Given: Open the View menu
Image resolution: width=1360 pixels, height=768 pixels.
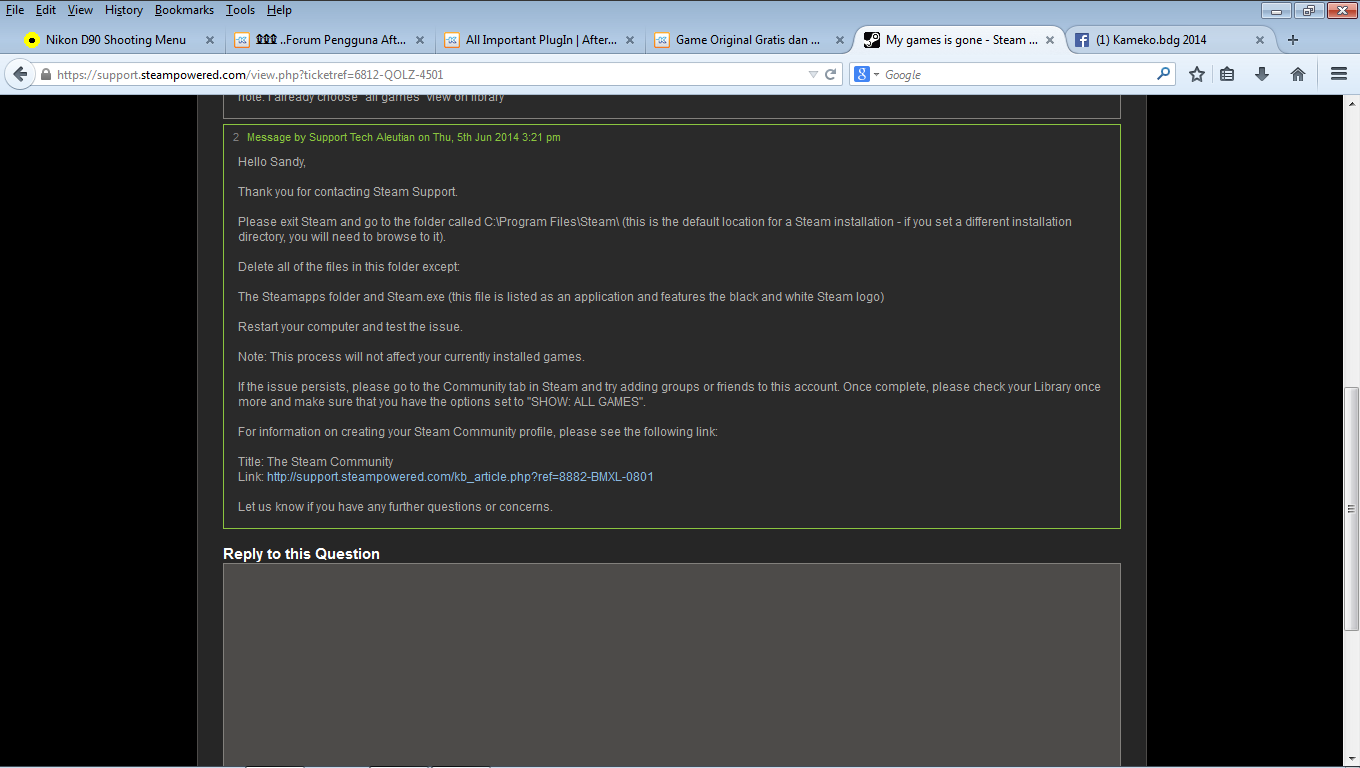Looking at the screenshot, I should (80, 10).
